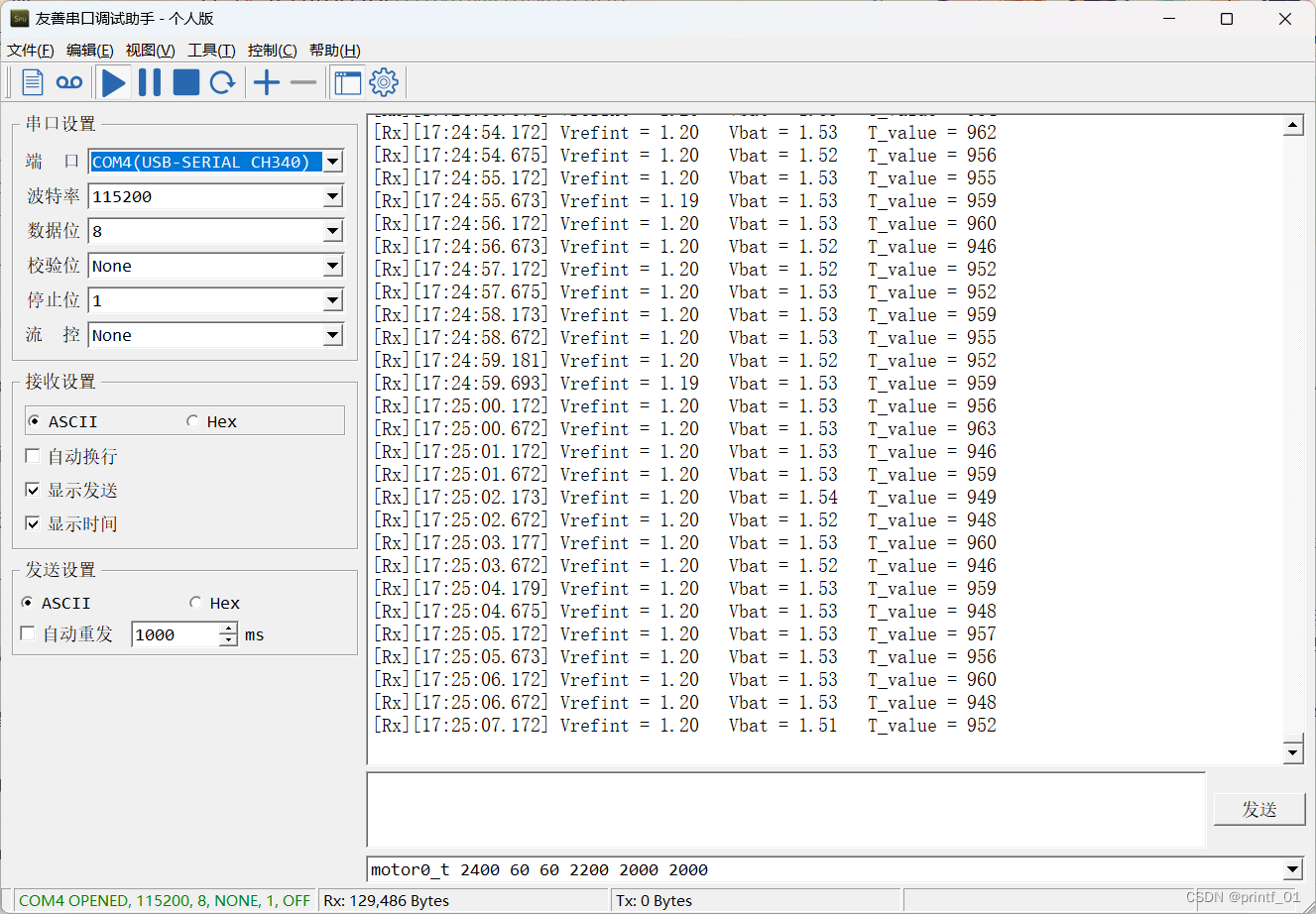
Task: Expand the data bits dropdown
Action: click(333, 231)
